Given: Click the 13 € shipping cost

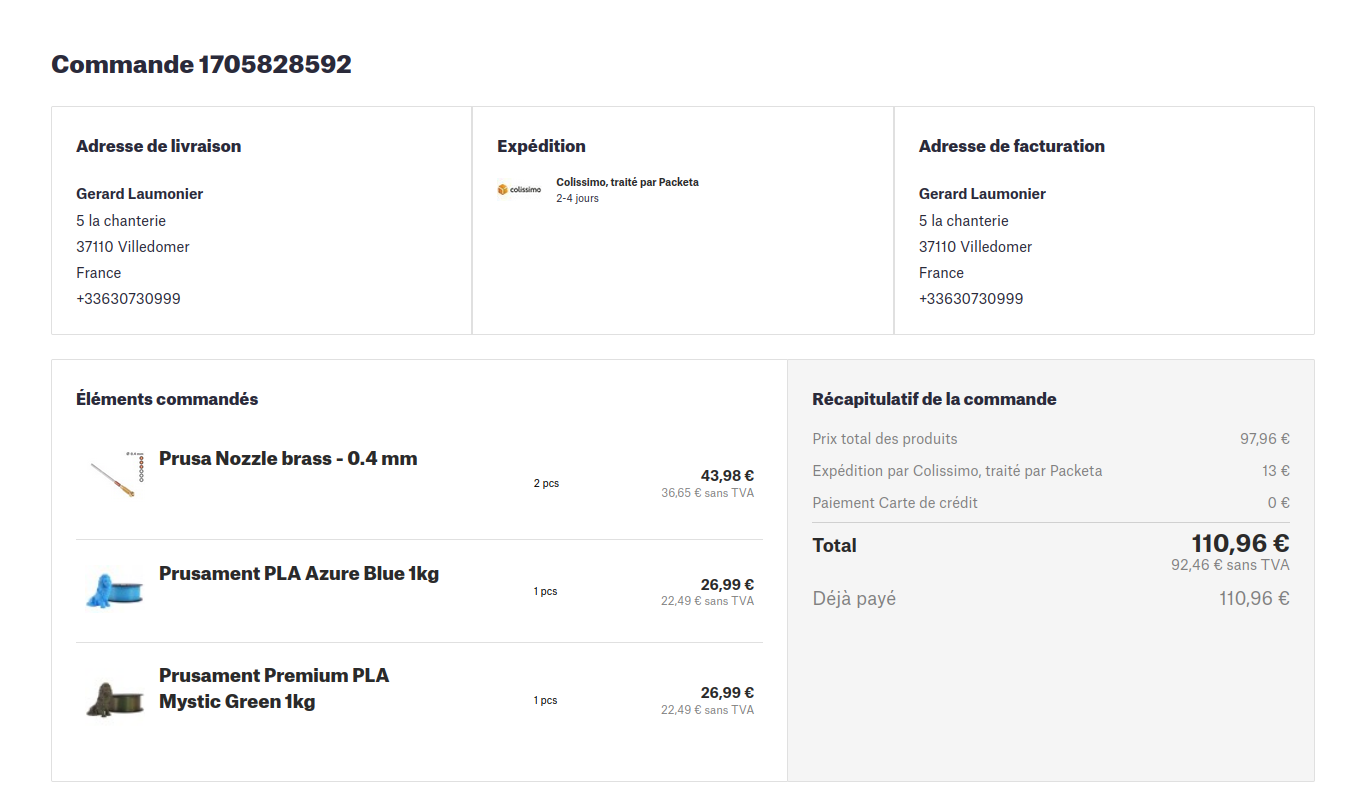Looking at the screenshot, I should pyautogui.click(x=1275, y=471).
